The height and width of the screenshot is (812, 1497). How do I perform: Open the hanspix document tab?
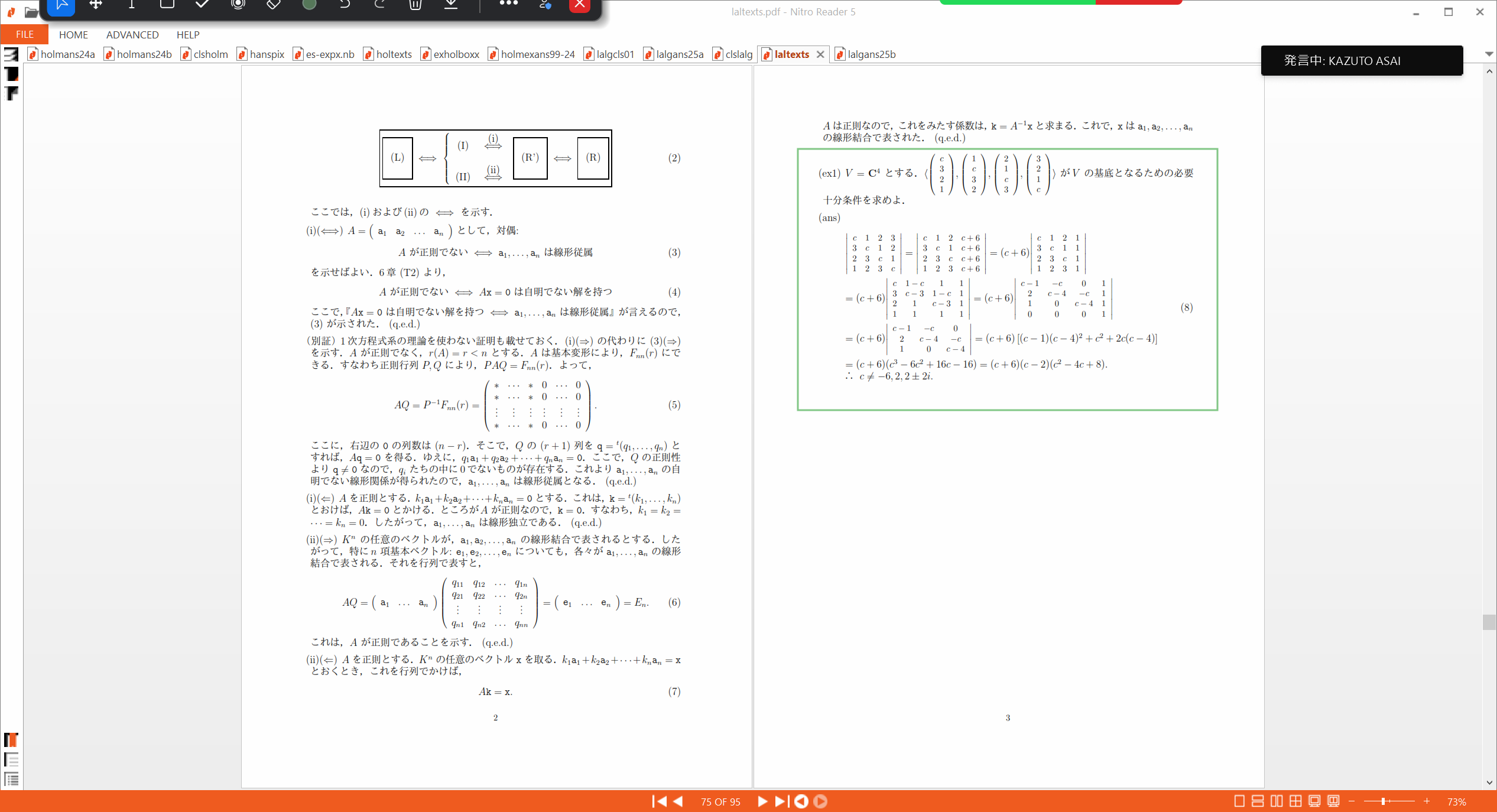[x=261, y=54]
